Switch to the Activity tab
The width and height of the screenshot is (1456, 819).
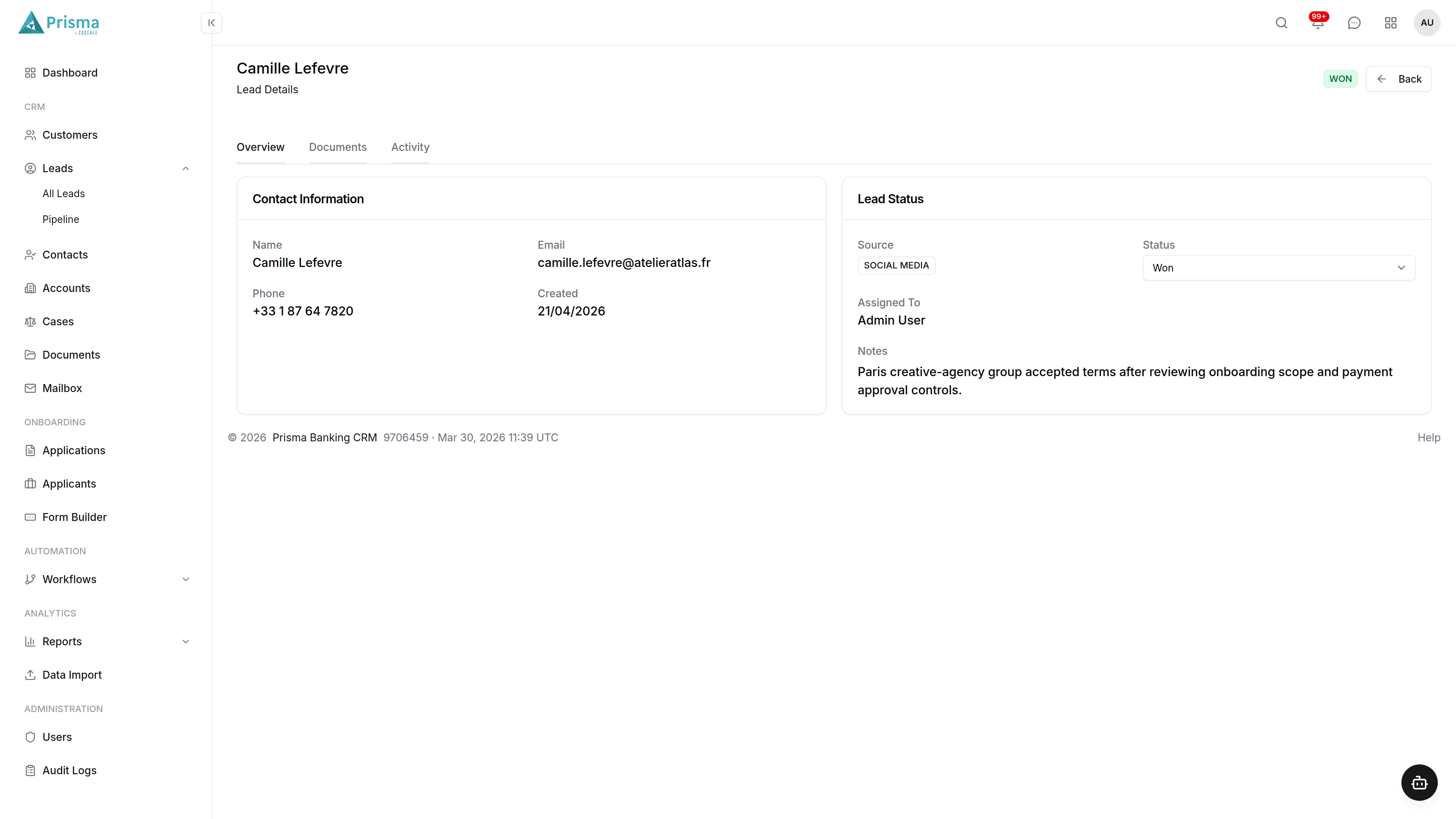coord(410,147)
